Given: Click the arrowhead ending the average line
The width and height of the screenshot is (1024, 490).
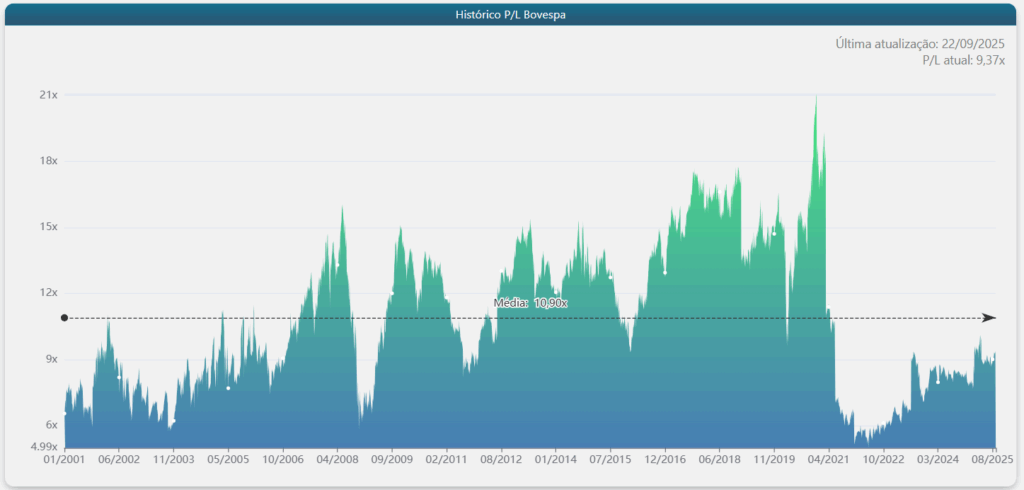Looking at the screenshot, I should (x=989, y=318).
